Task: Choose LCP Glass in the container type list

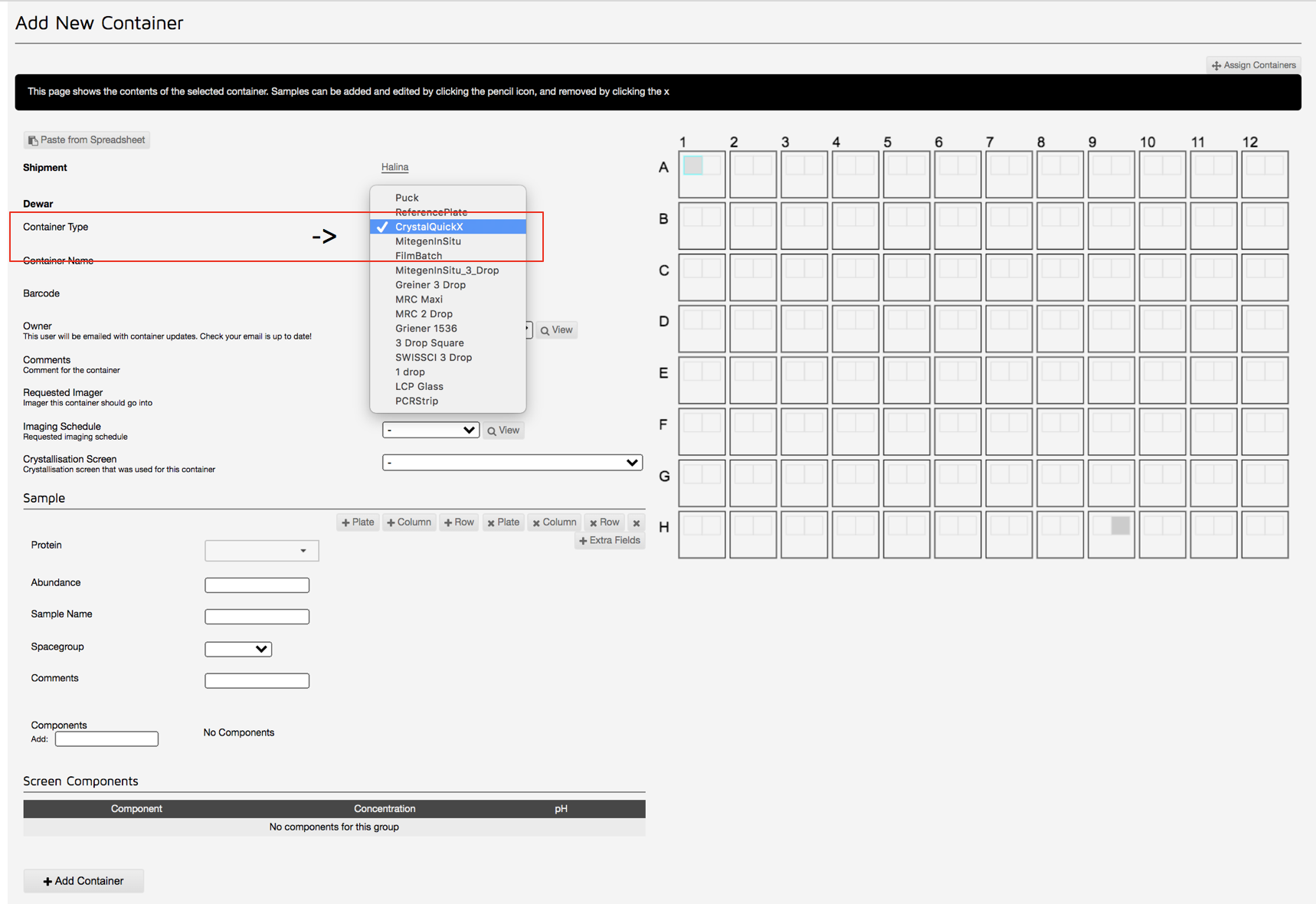Action: coord(419,386)
